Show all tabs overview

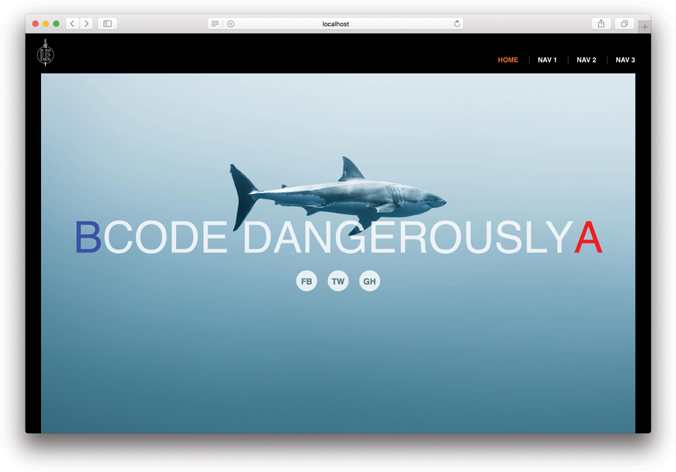tap(624, 24)
